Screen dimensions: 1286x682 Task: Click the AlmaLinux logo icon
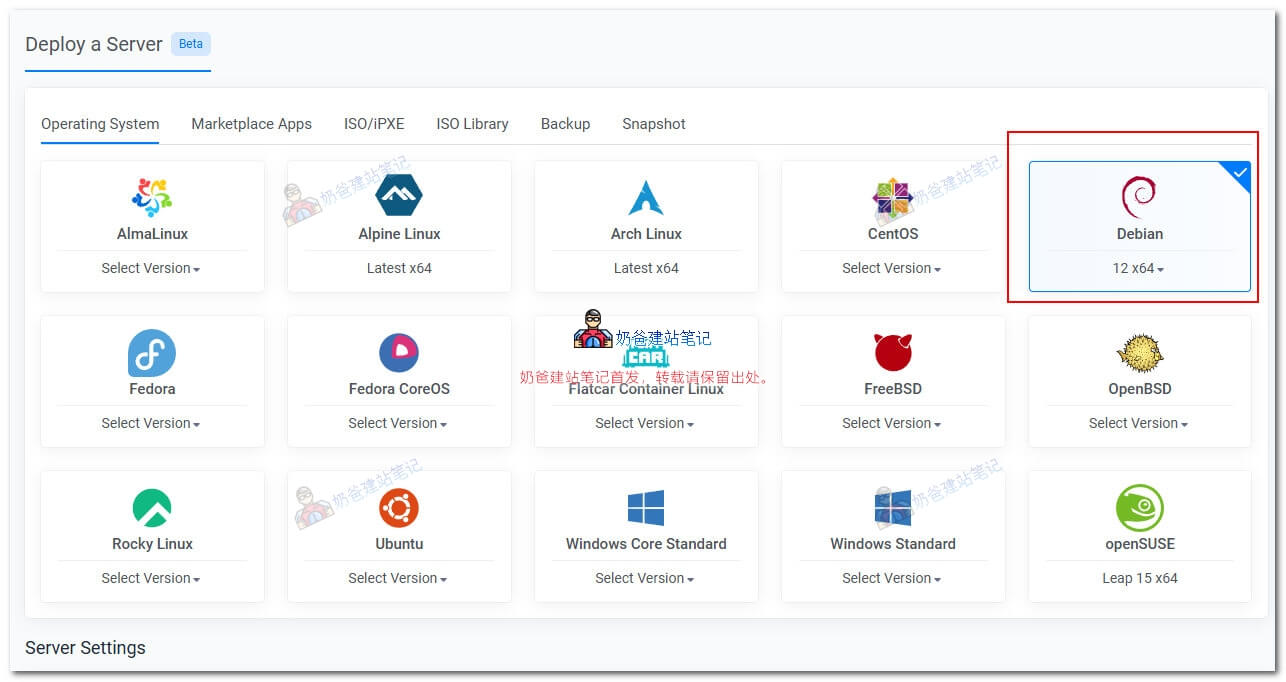click(152, 197)
